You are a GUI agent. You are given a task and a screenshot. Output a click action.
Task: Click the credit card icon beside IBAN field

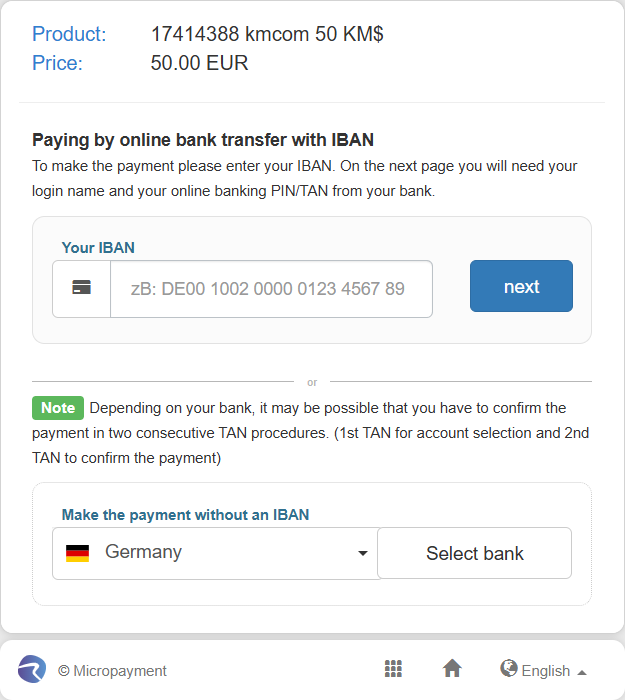click(81, 287)
